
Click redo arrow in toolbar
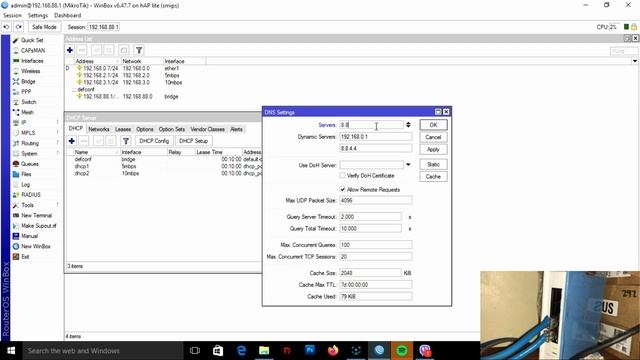(x=19, y=27)
